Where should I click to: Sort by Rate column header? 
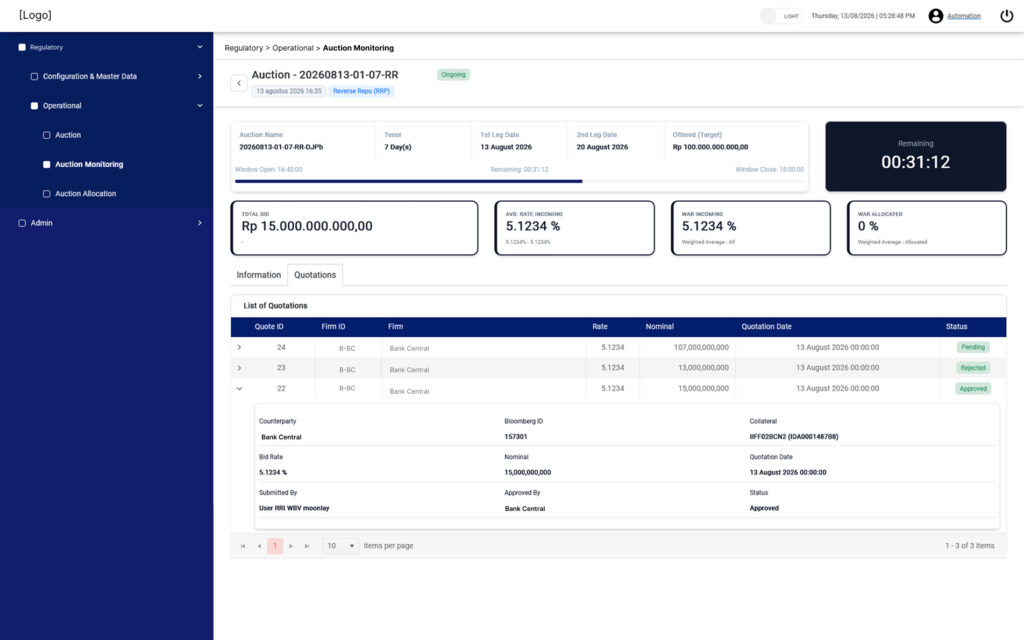click(600, 327)
